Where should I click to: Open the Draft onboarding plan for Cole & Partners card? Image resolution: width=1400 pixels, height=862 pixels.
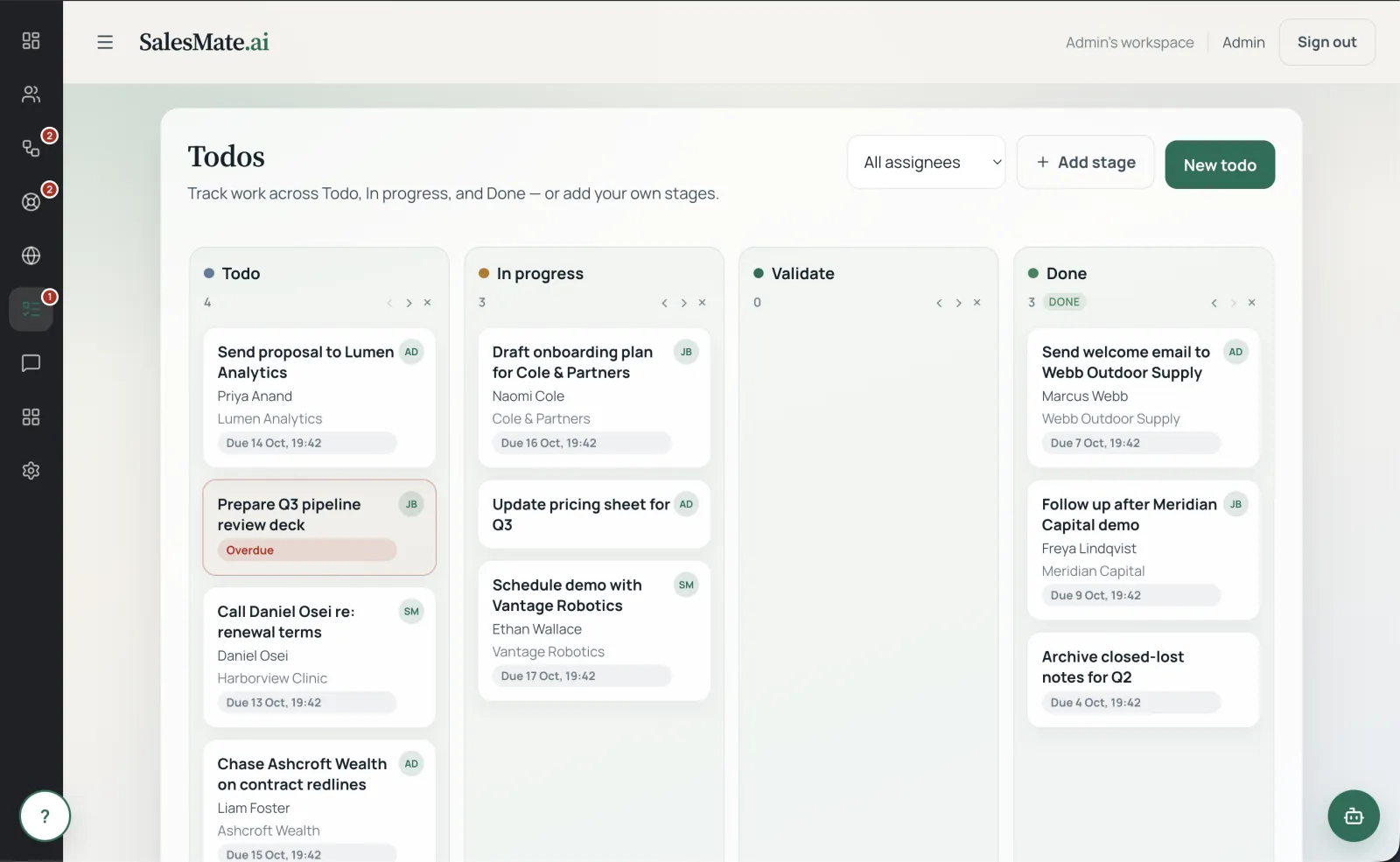click(x=594, y=397)
